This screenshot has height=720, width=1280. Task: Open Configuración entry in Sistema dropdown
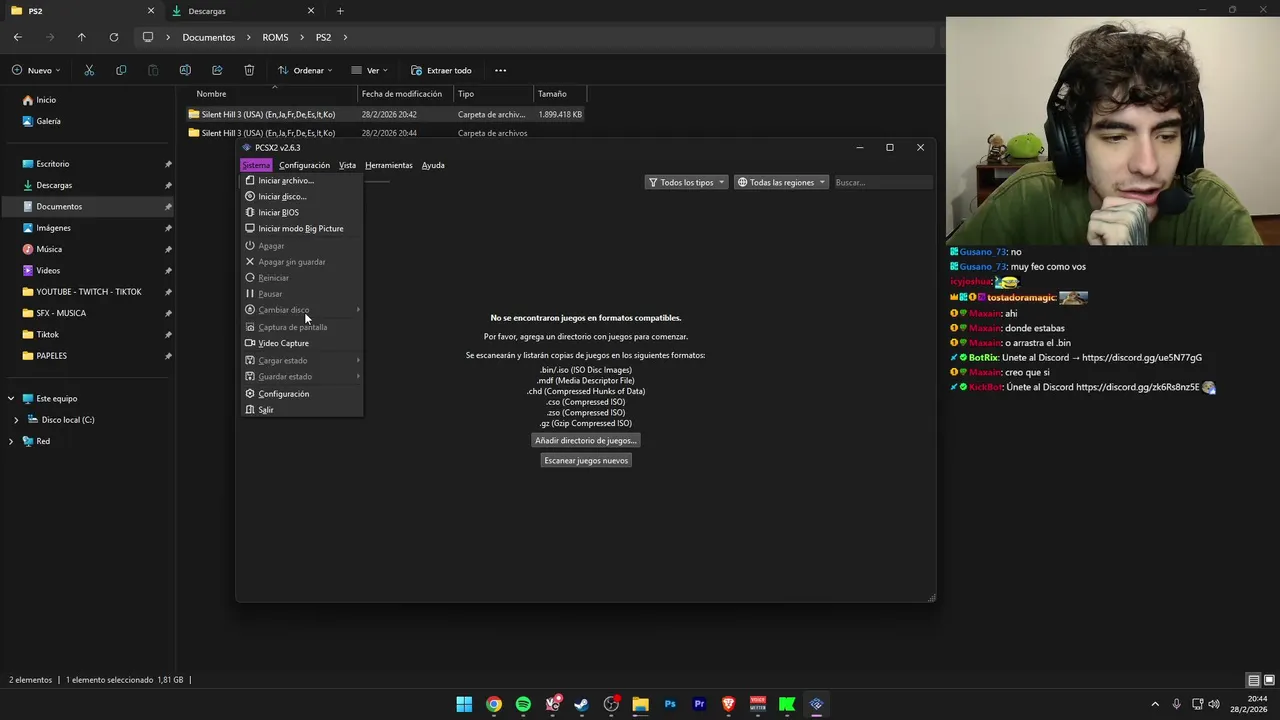(x=302, y=394)
